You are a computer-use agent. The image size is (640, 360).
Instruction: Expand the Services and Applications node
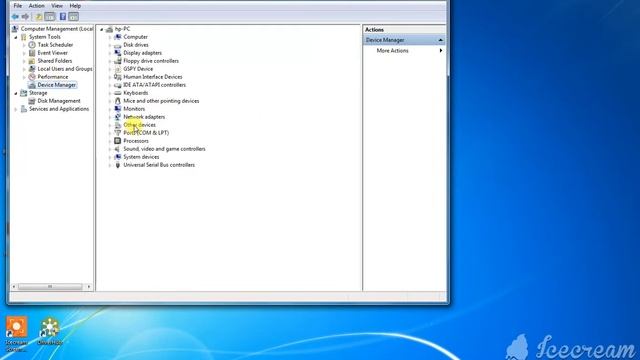[16, 109]
